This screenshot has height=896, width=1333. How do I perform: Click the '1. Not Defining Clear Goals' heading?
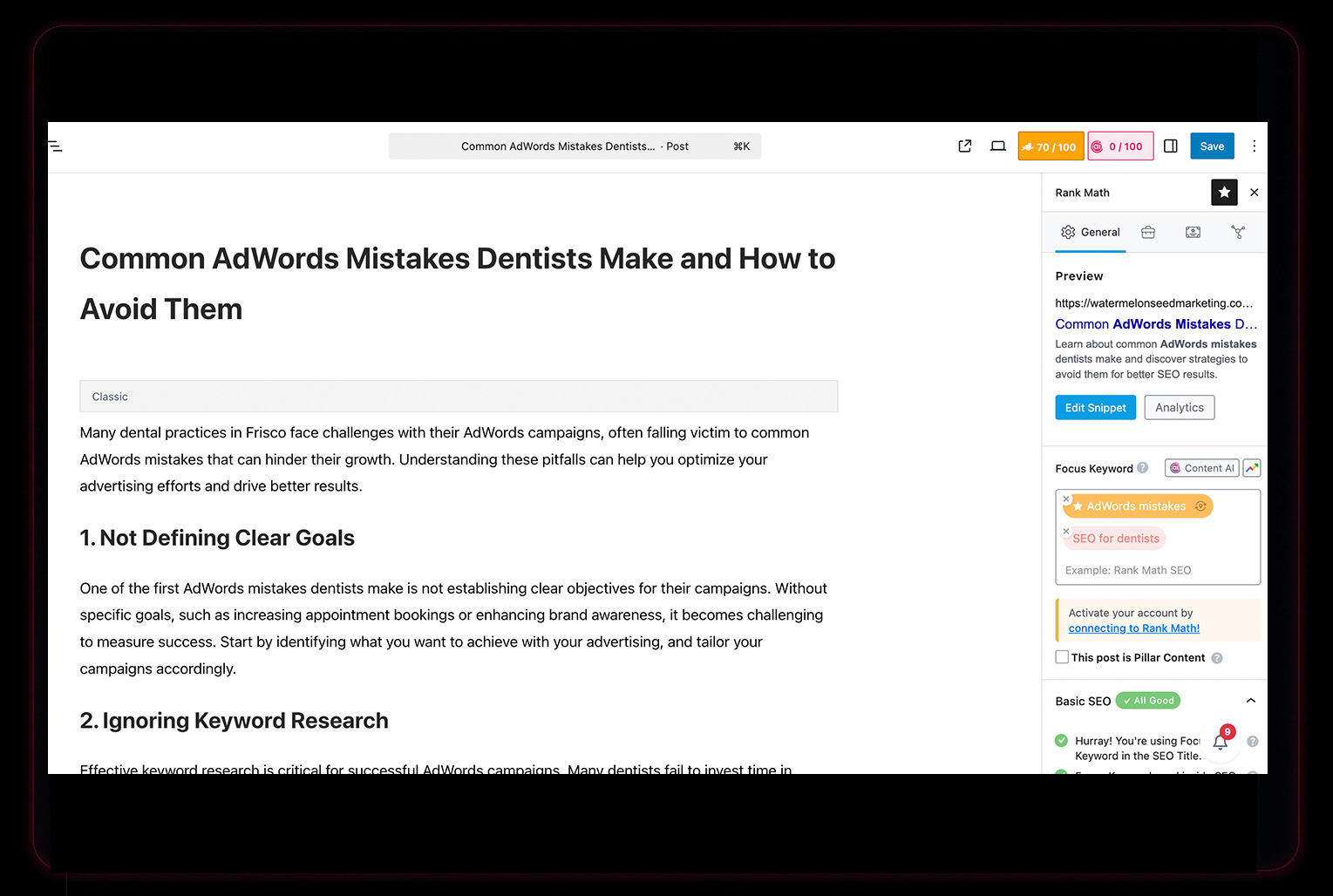(x=217, y=538)
